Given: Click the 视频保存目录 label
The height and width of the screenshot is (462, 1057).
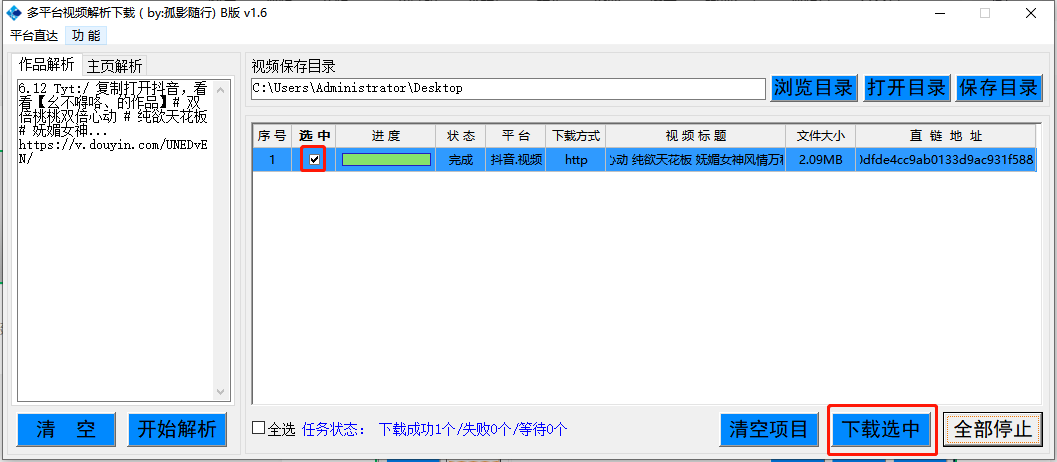Looking at the screenshot, I should click(293, 66).
